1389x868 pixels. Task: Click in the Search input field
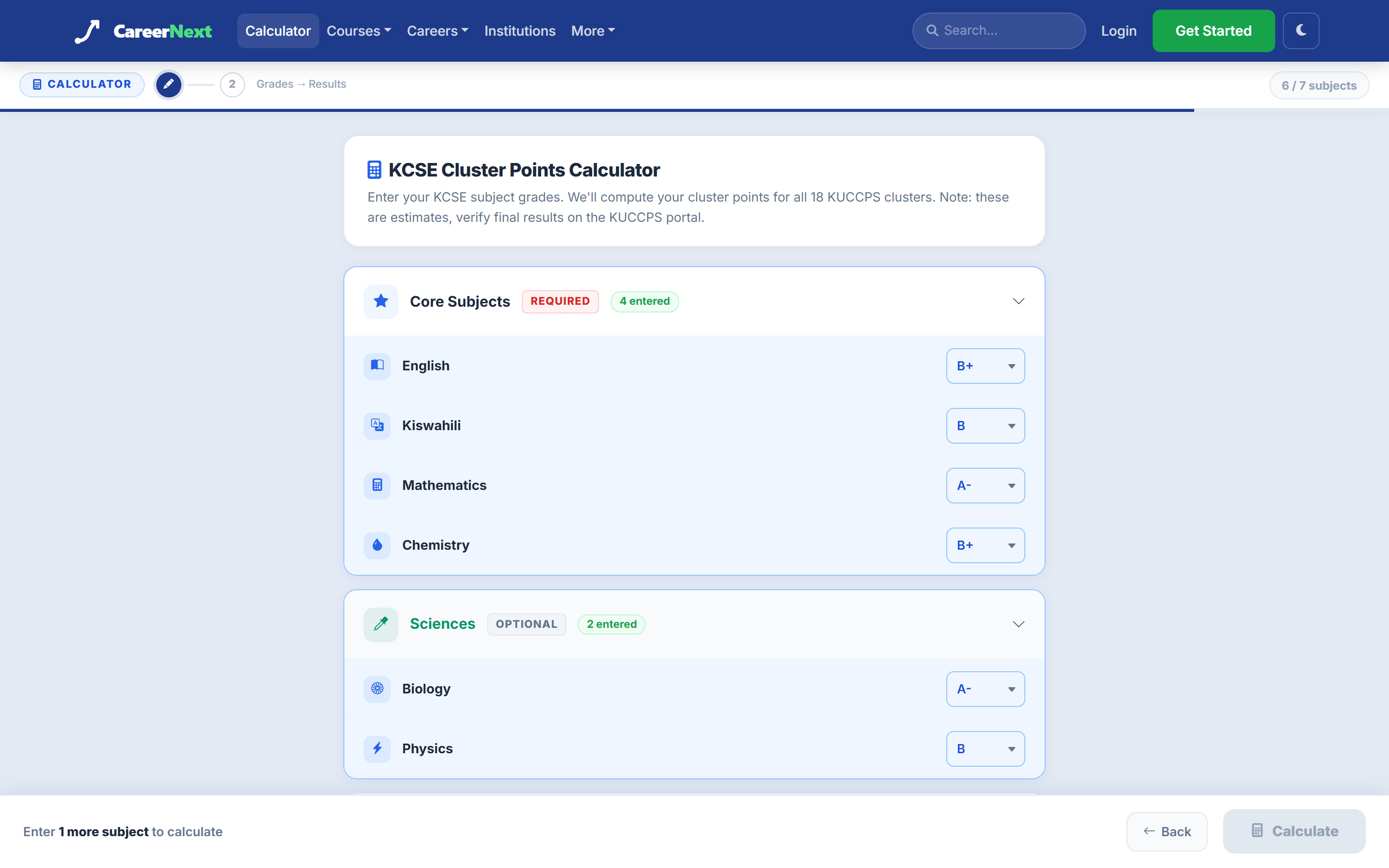click(x=998, y=30)
